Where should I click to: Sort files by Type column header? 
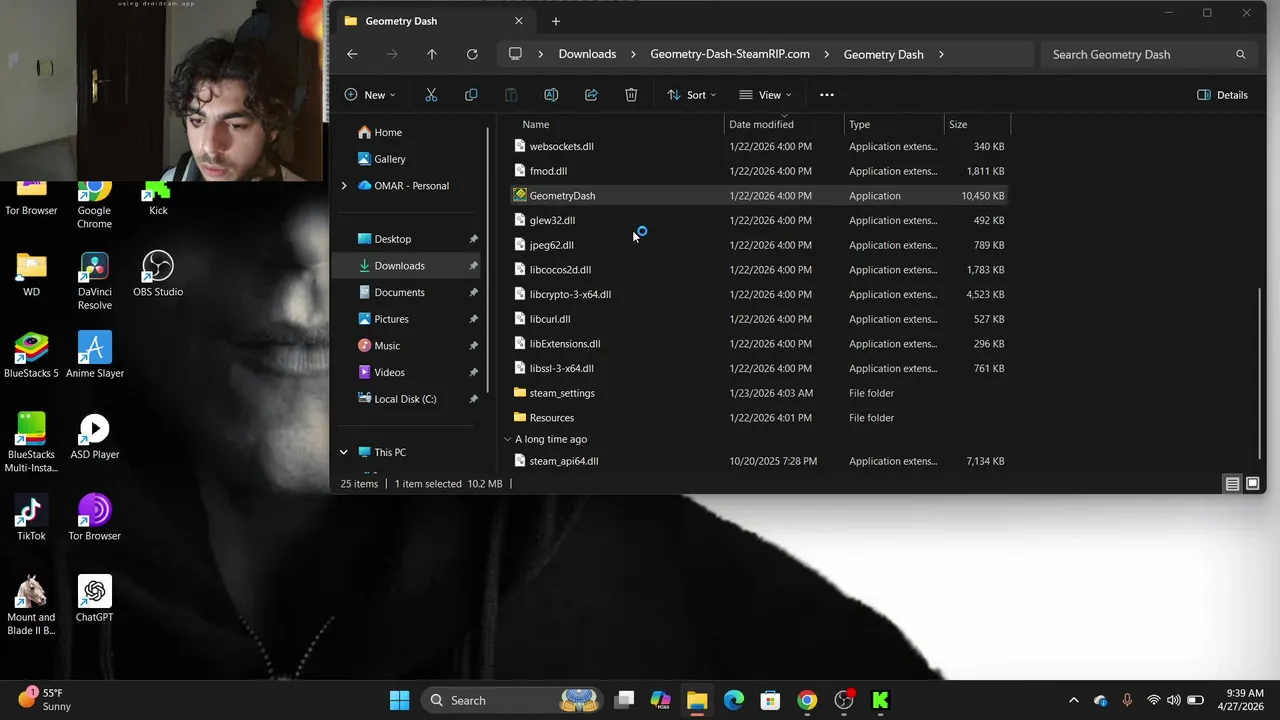(x=894, y=124)
